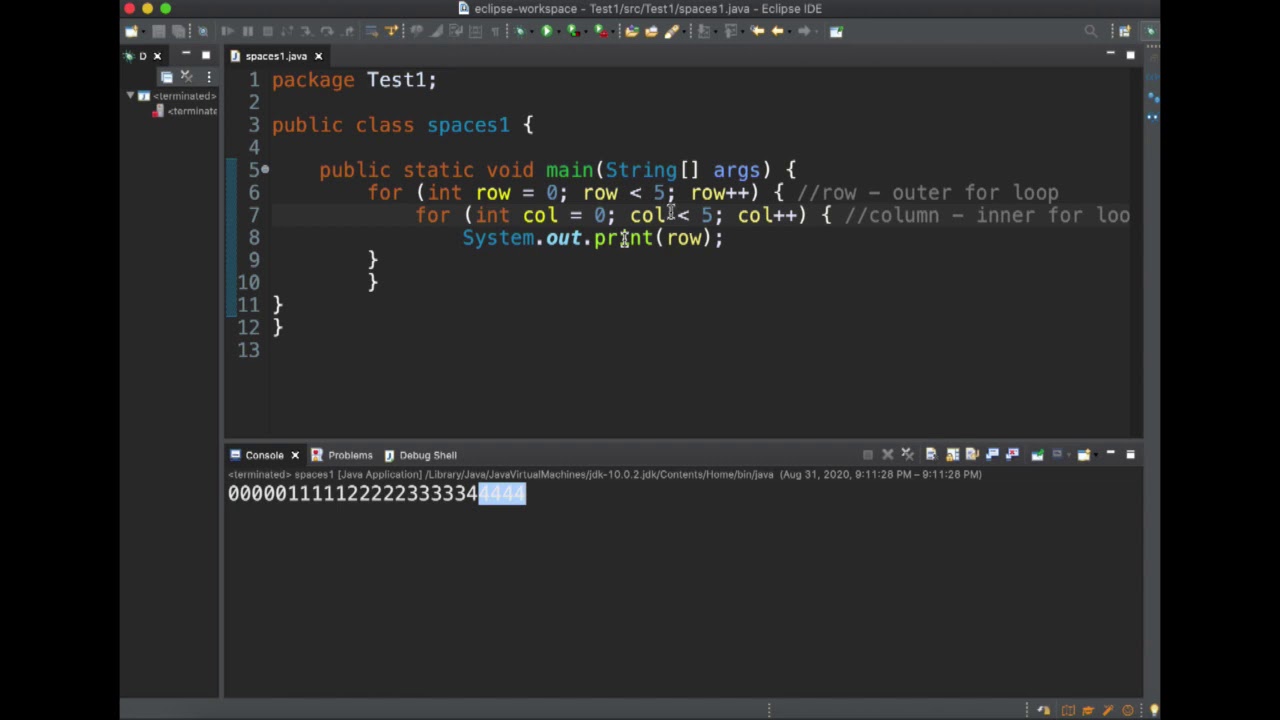Minimize the Debug view panel
The height and width of the screenshot is (720, 1280).
pos(186,54)
